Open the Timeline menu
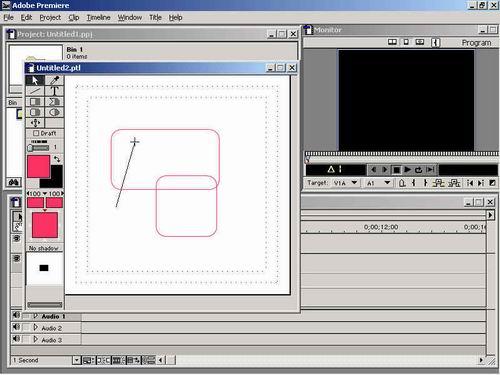The height and width of the screenshot is (375, 500). click(x=98, y=18)
